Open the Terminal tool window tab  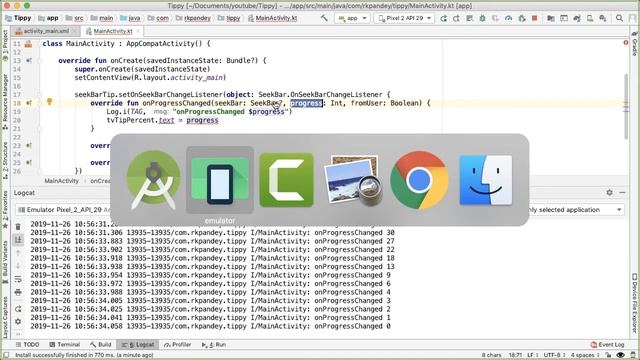coord(64,344)
